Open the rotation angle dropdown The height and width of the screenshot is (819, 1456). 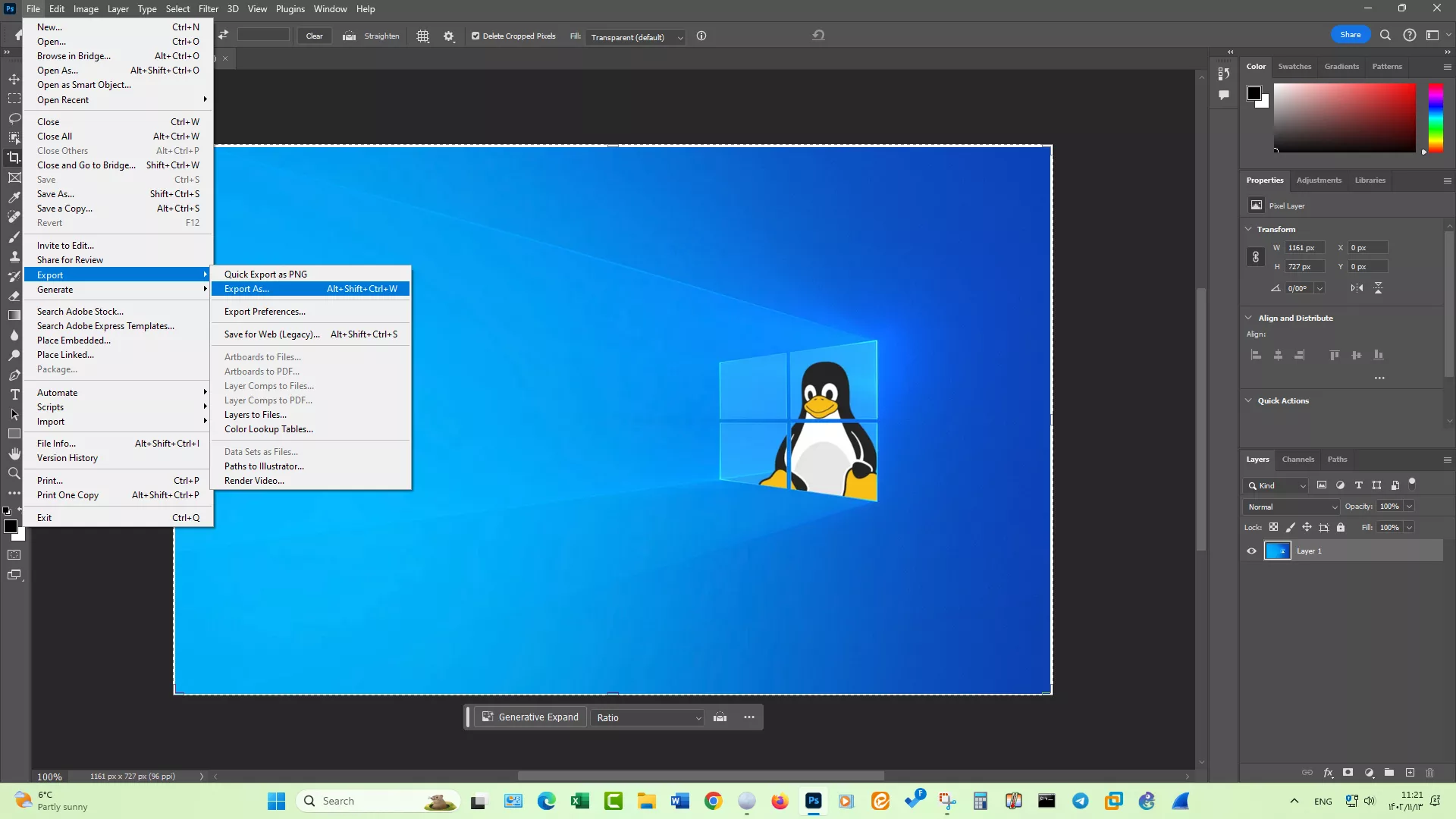tap(1319, 288)
